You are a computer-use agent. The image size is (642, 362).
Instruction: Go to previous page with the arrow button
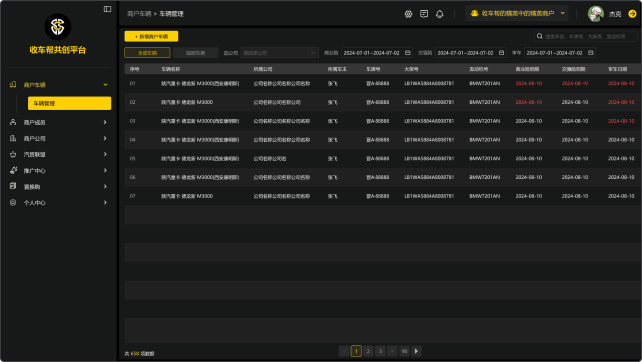click(x=344, y=351)
